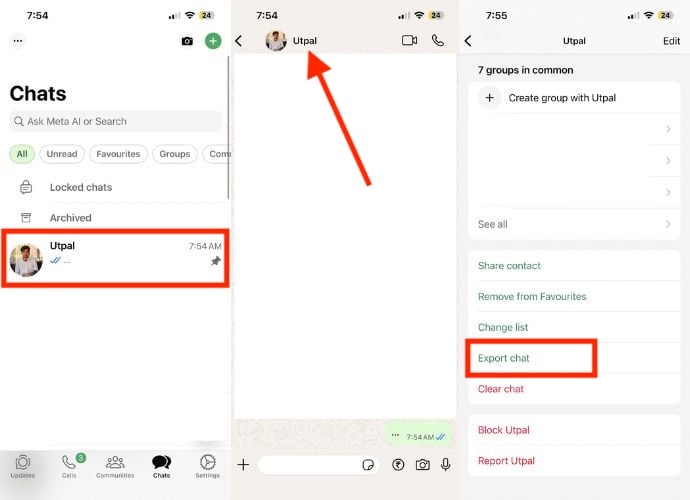Open first common group chevron under Create group
This screenshot has height=500, width=690.
click(668, 129)
